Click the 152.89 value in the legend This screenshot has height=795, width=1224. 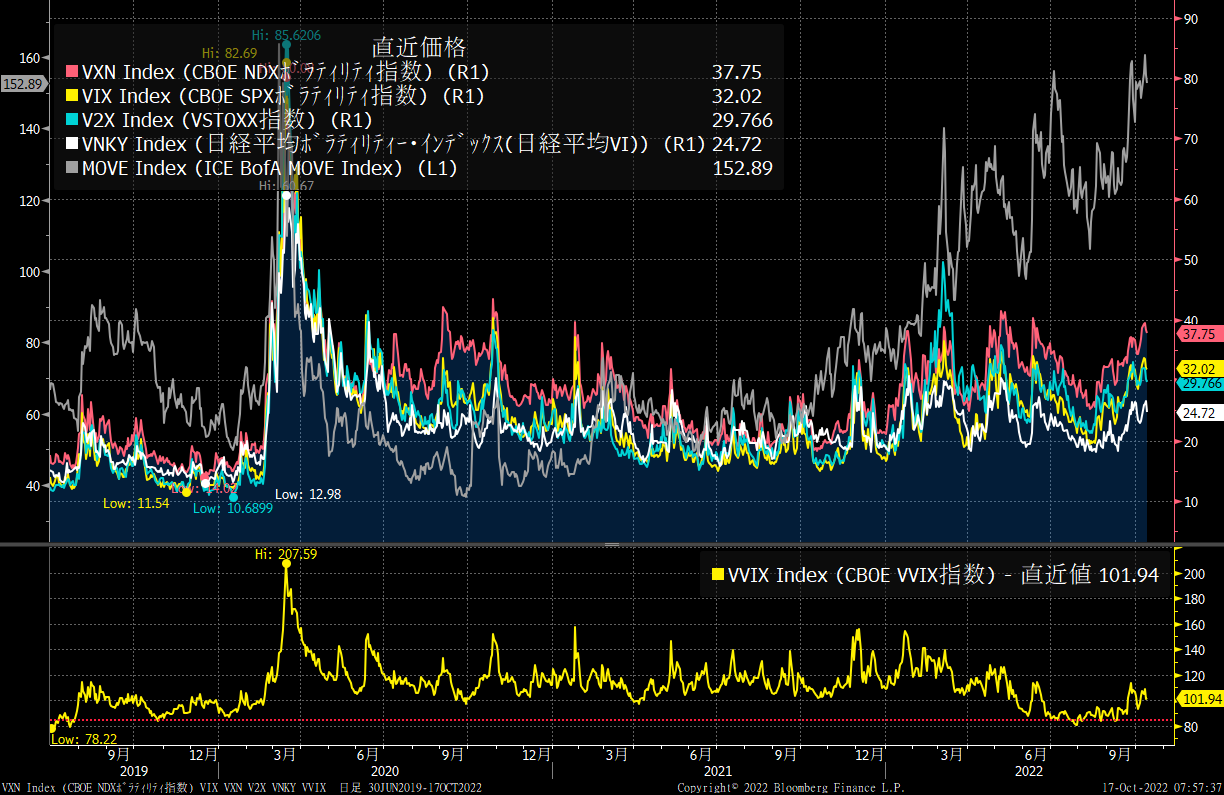[742, 169]
